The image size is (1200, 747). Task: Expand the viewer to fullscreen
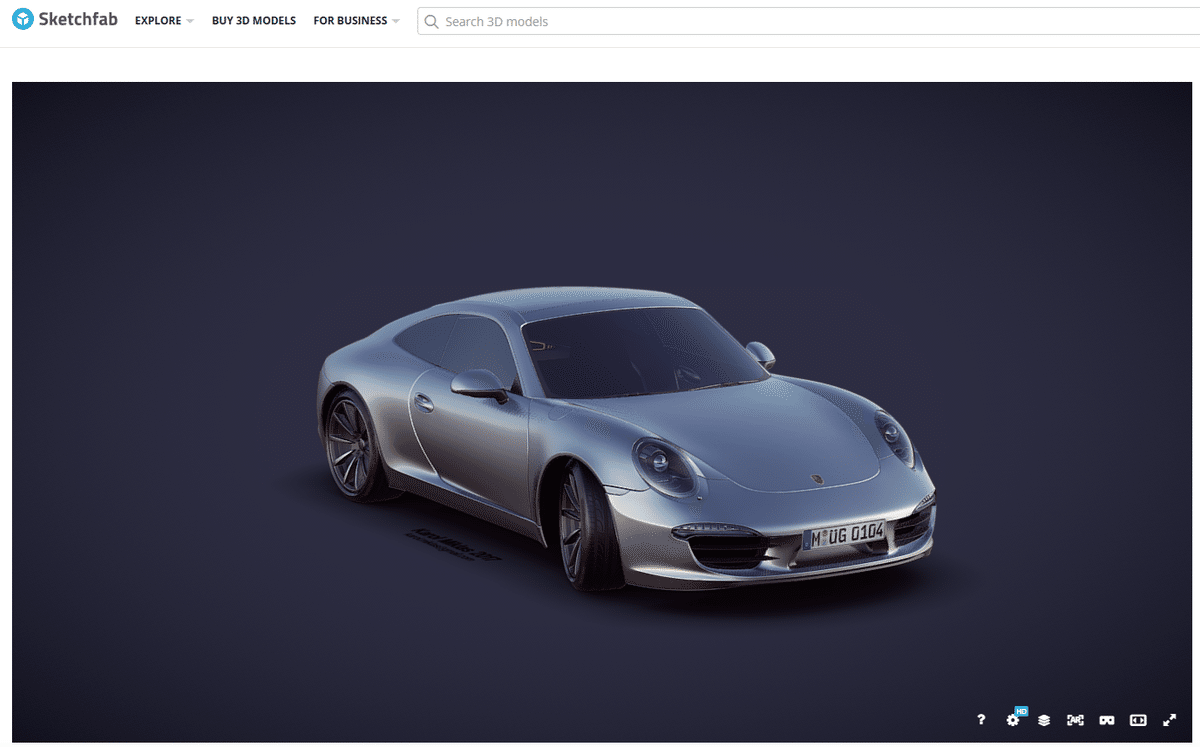tap(1169, 720)
